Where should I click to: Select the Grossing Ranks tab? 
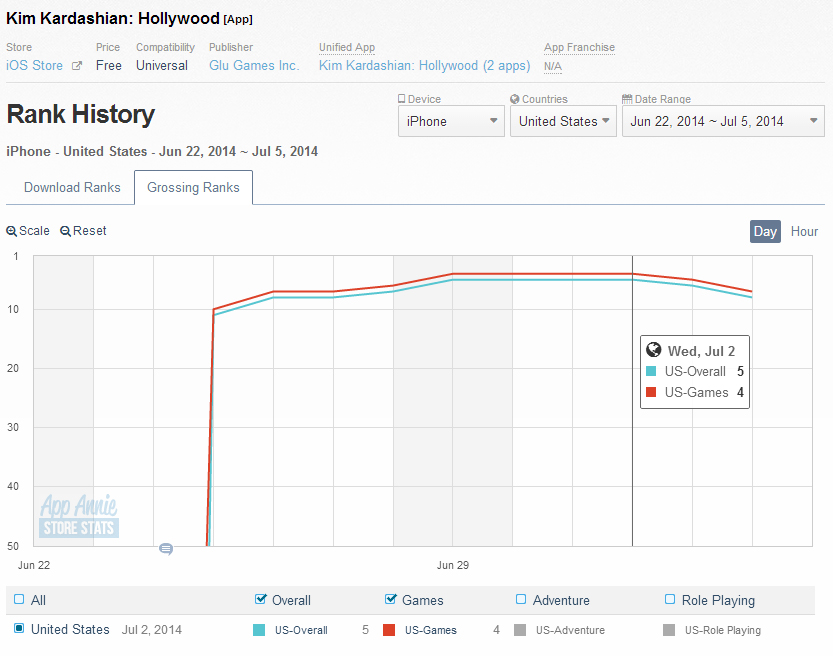point(193,188)
